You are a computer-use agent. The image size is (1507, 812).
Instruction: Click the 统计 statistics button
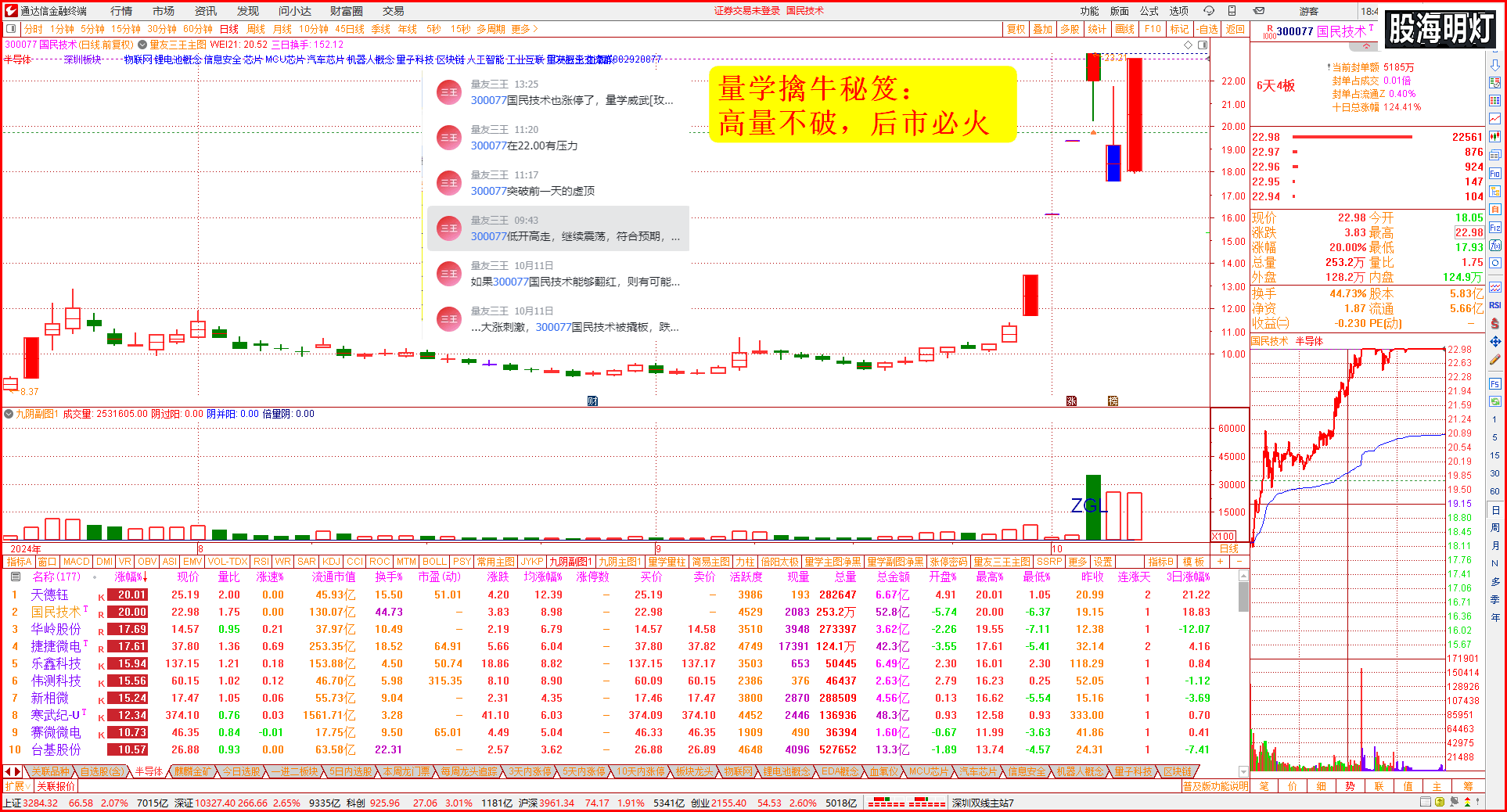1098,29
